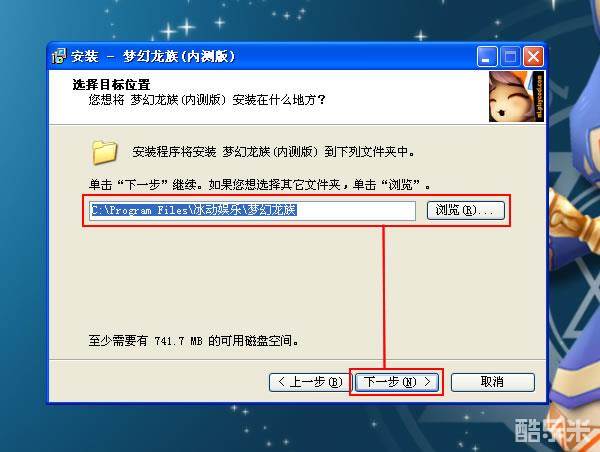
Task: Continue with the 下一步(N) button
Action: pos(397,382)
